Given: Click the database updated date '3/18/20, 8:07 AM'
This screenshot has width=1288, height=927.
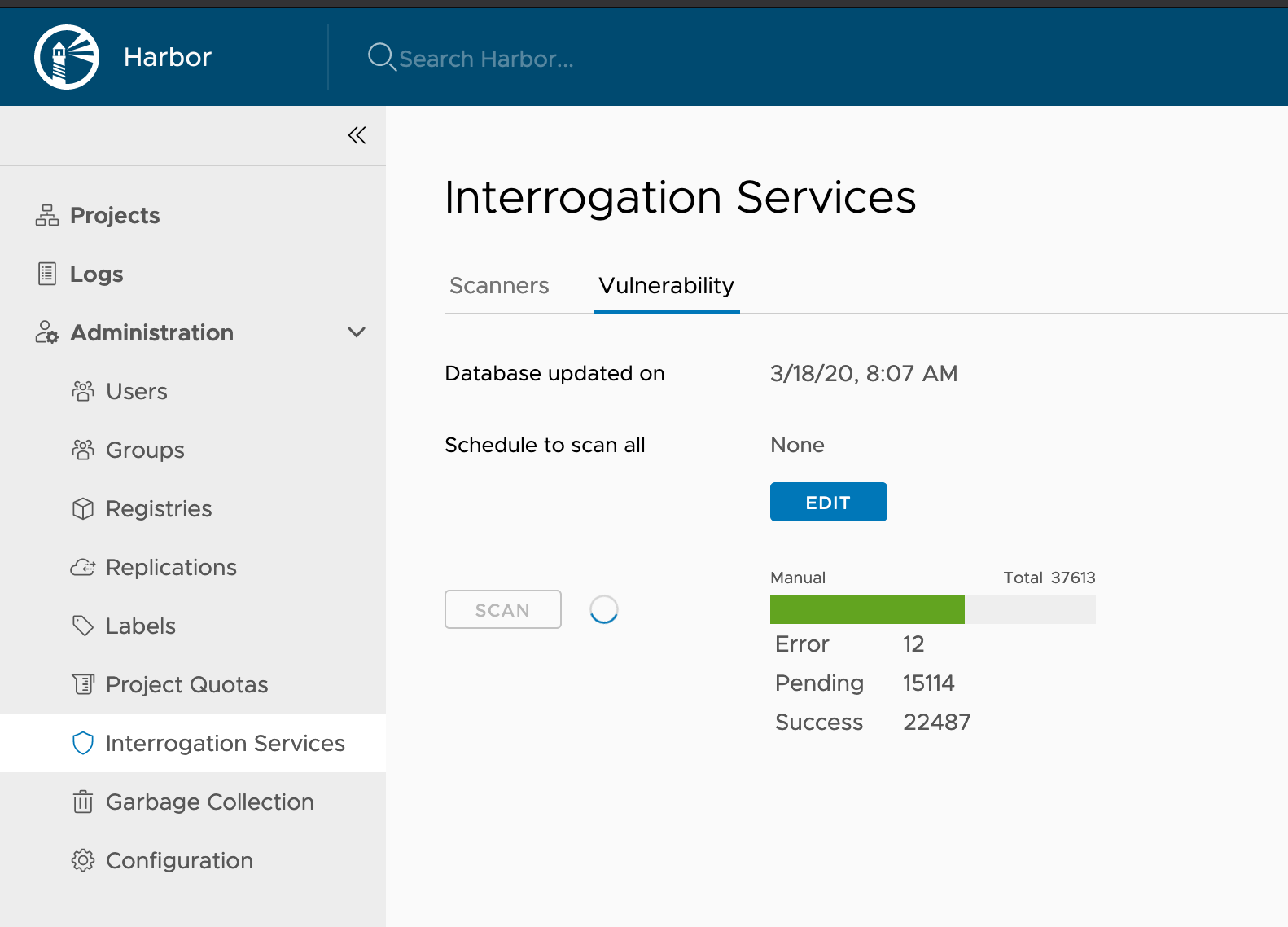Looking at the screenshot, I should point(864,373).
